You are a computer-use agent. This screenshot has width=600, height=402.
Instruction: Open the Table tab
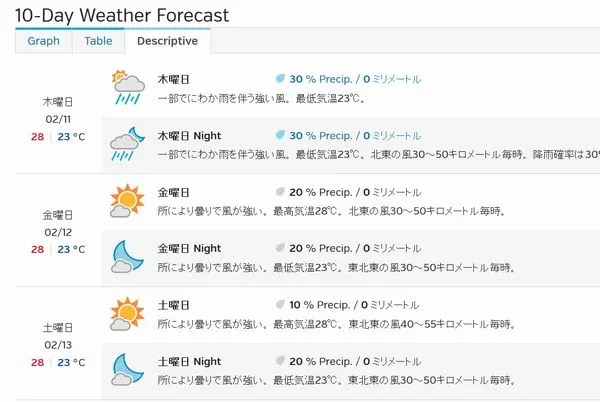coord(98,41)
